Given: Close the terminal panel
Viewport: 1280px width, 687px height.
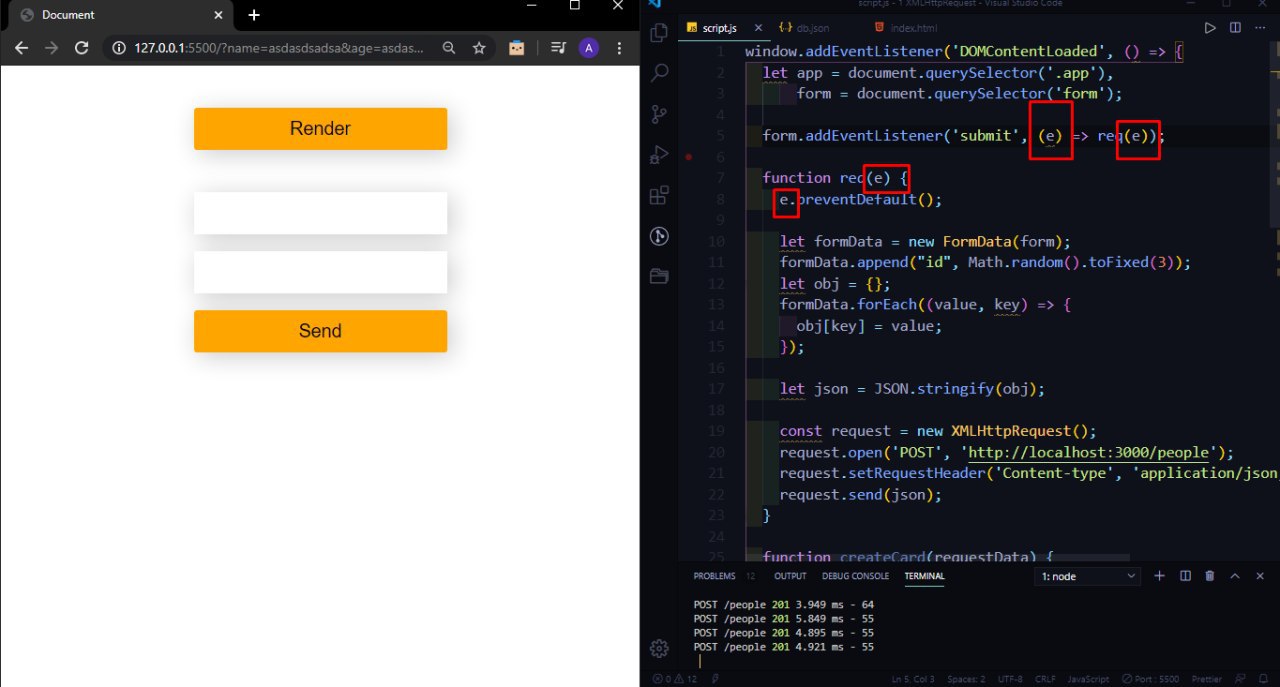Looking at the screenshot, I should coord(1260,576).
